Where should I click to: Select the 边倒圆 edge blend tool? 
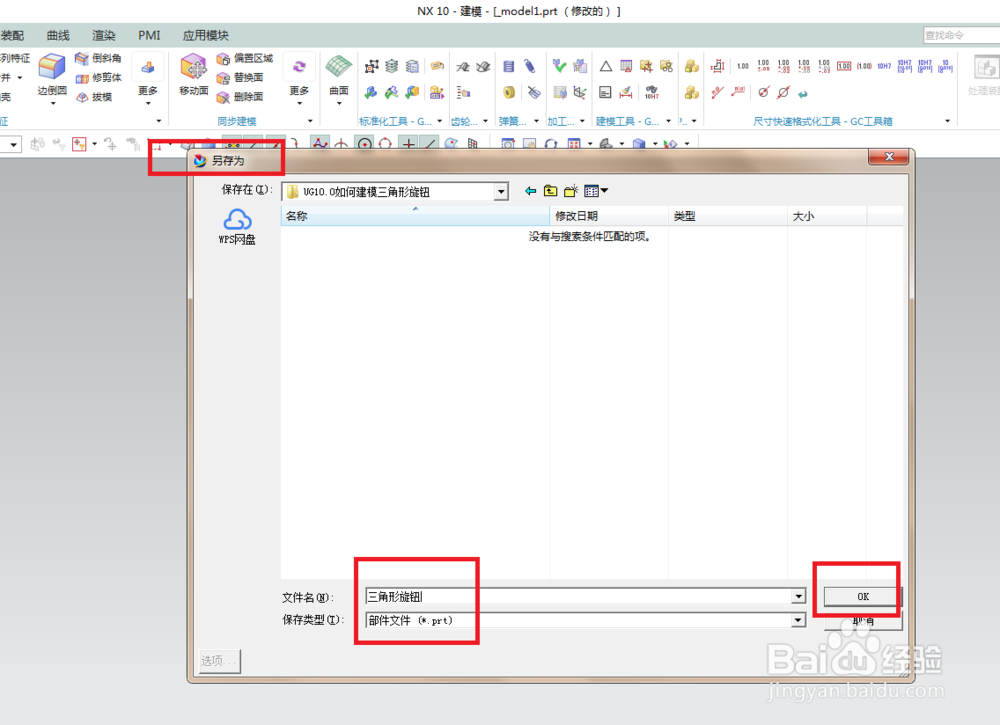point(52,75)
